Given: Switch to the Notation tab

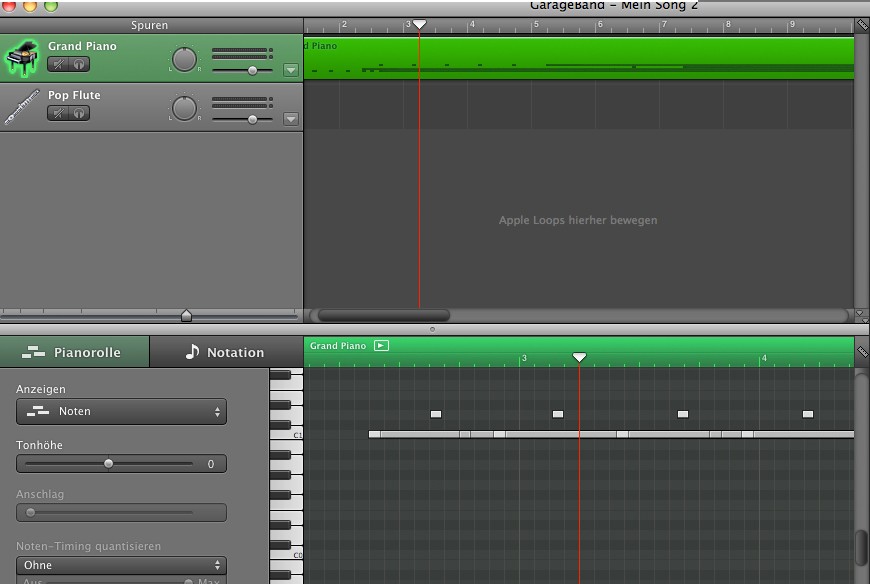Looking at the screenshot, I should (x=226, y=352).
